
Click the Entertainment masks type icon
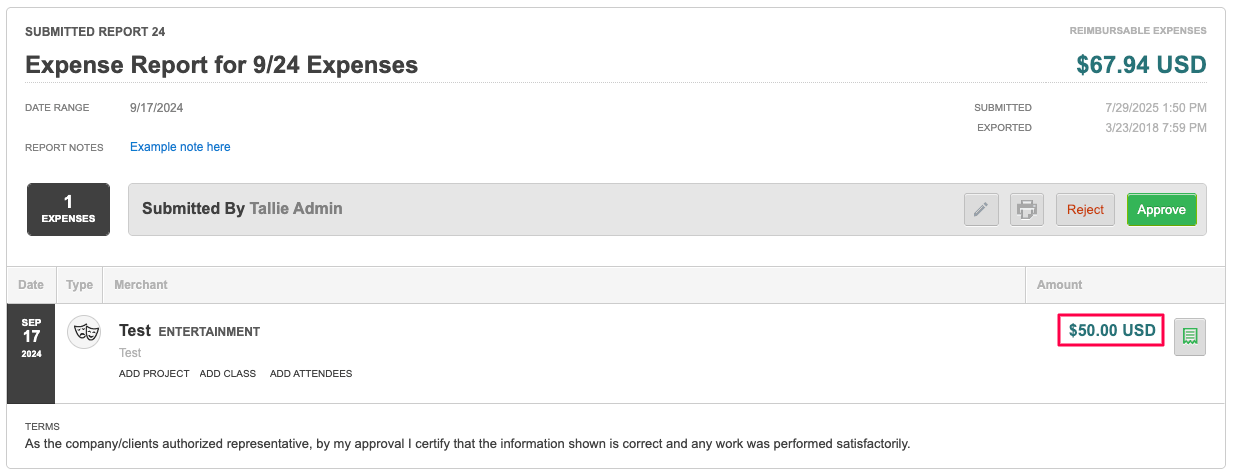[84, 332]
